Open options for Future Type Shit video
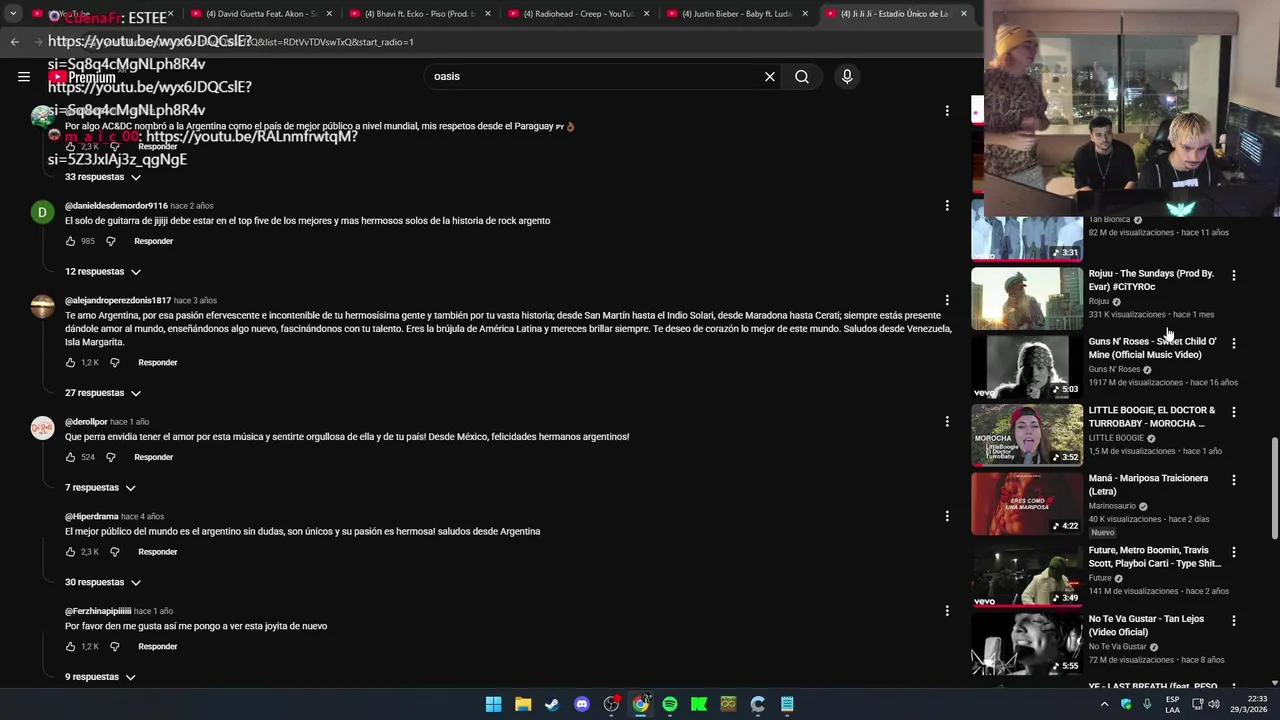 pyautogui.click(x=1233, y=552)
